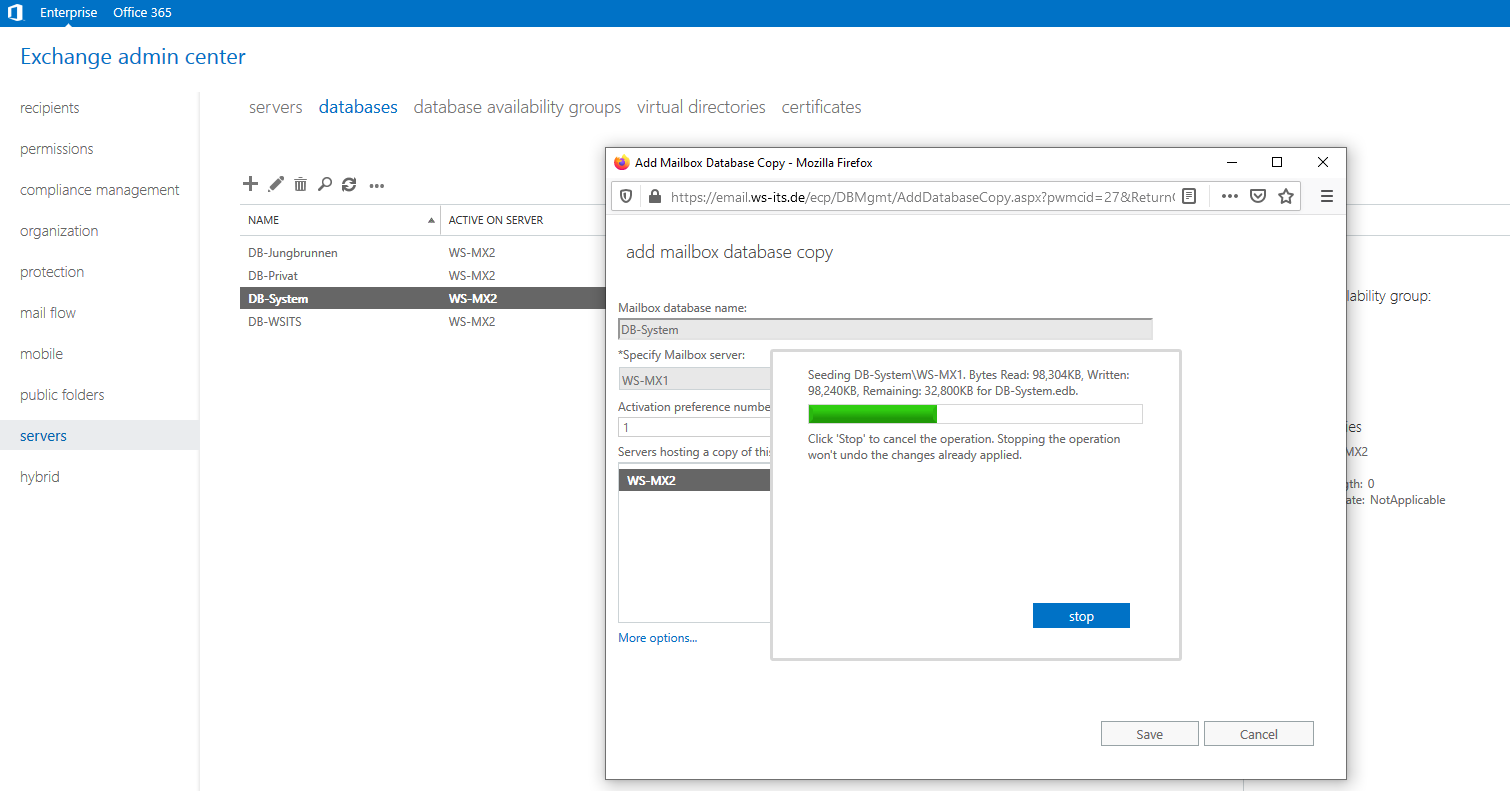1510x791 pixels.
Task: Click the Office logo icon in header
Action: [15, 13]
